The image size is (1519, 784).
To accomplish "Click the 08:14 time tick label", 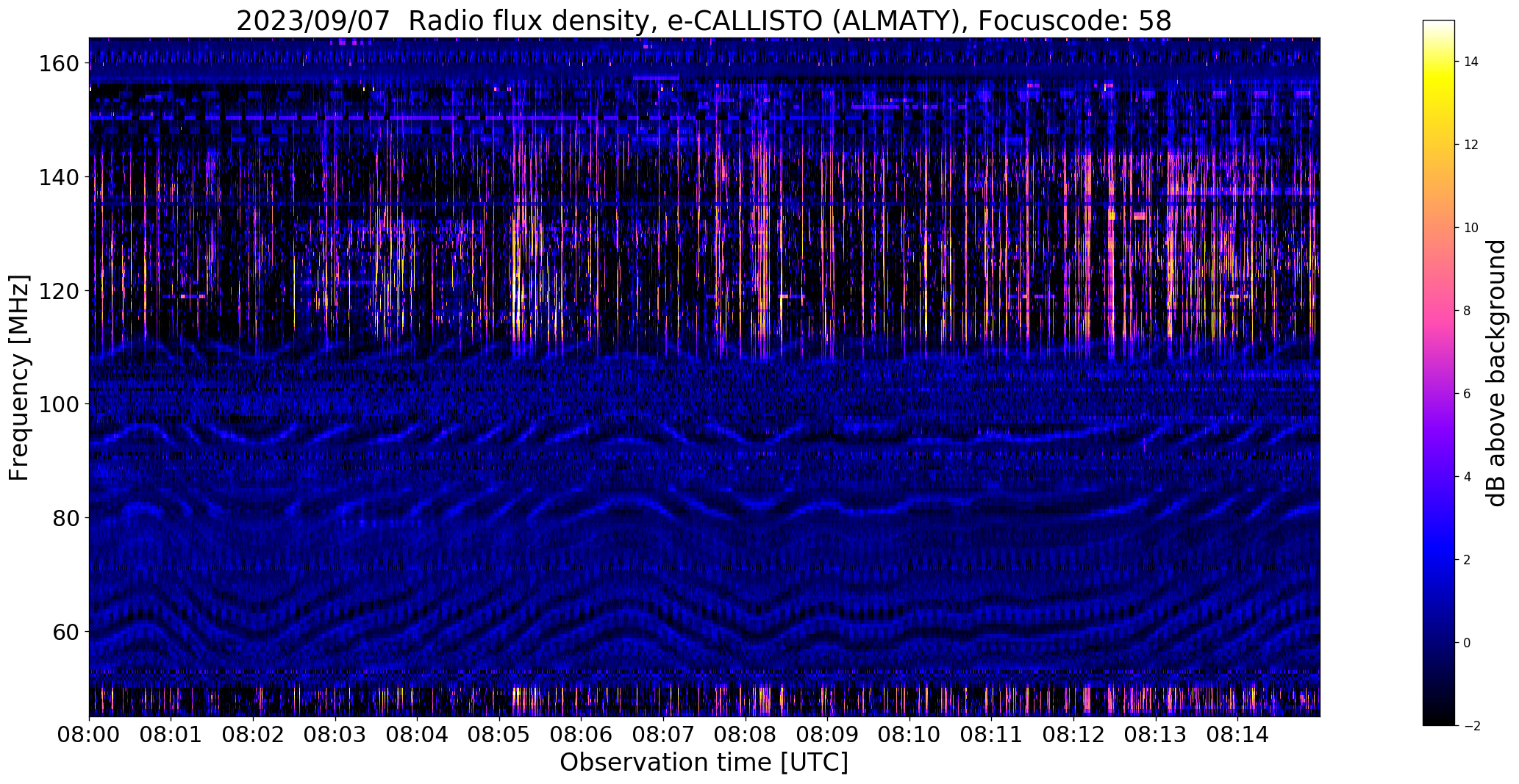I will [1237, 736].
